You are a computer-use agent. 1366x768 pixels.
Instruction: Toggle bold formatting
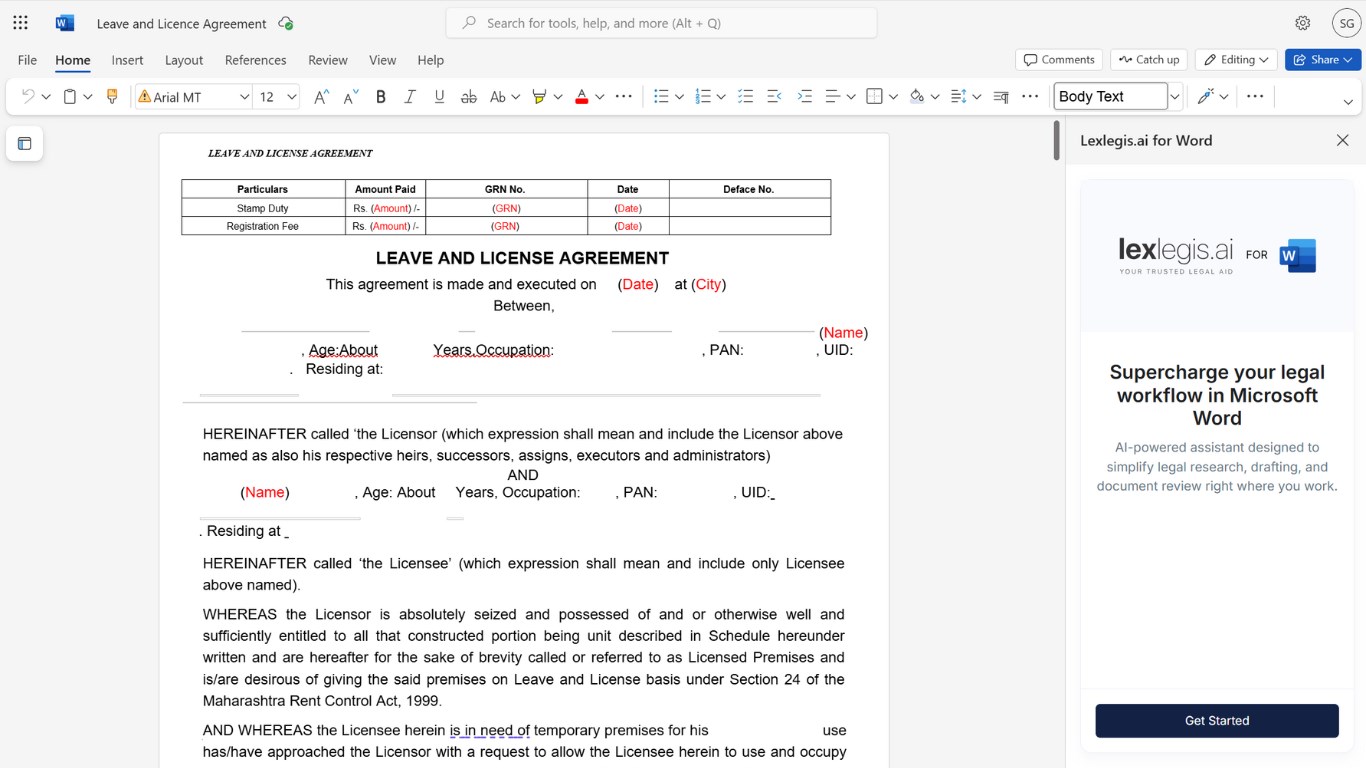coord(380,97)
